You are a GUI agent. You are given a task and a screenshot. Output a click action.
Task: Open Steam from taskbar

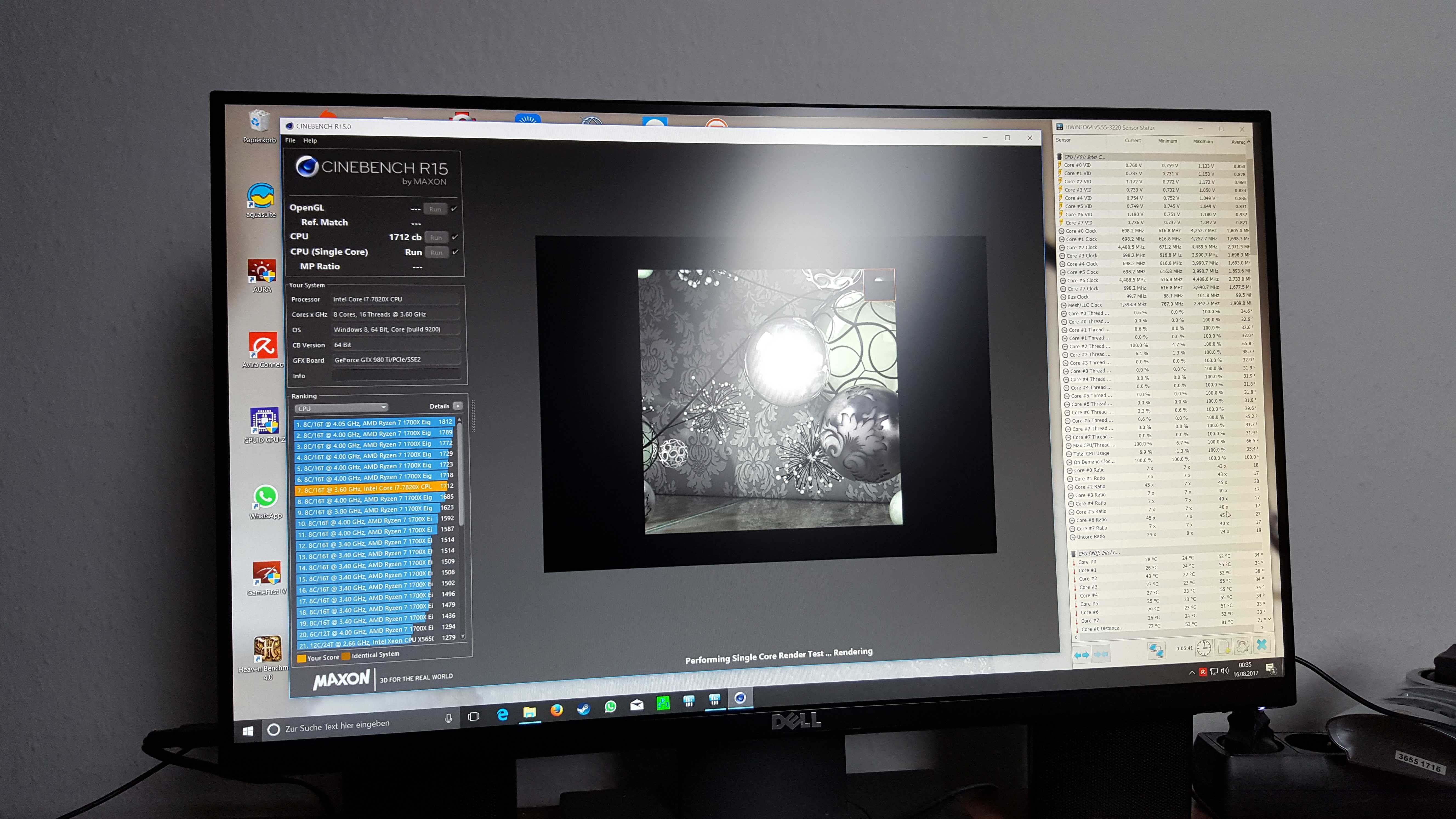(583, 708)
